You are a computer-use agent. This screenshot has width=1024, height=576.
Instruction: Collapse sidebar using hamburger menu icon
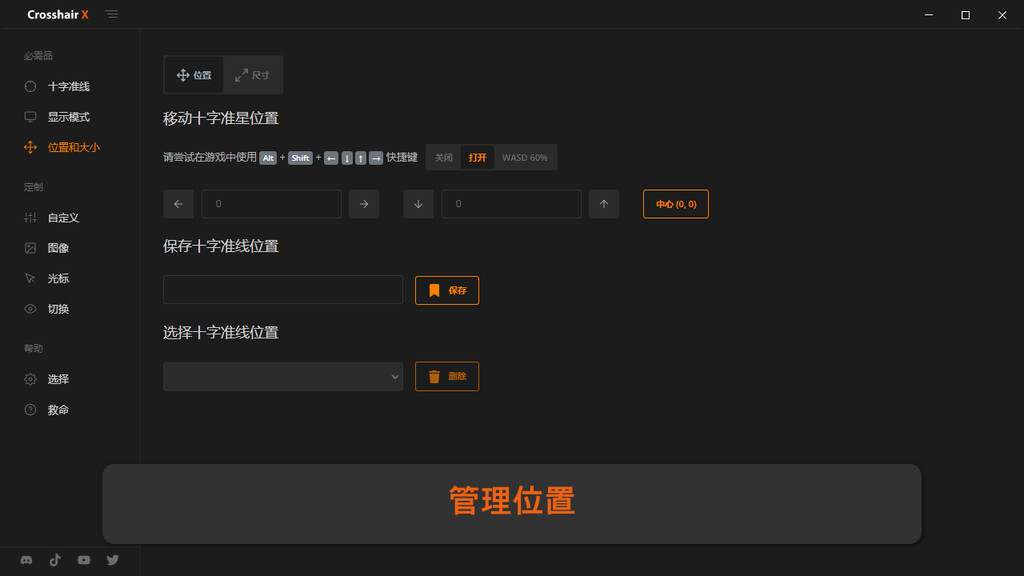(x=111, y=15)
